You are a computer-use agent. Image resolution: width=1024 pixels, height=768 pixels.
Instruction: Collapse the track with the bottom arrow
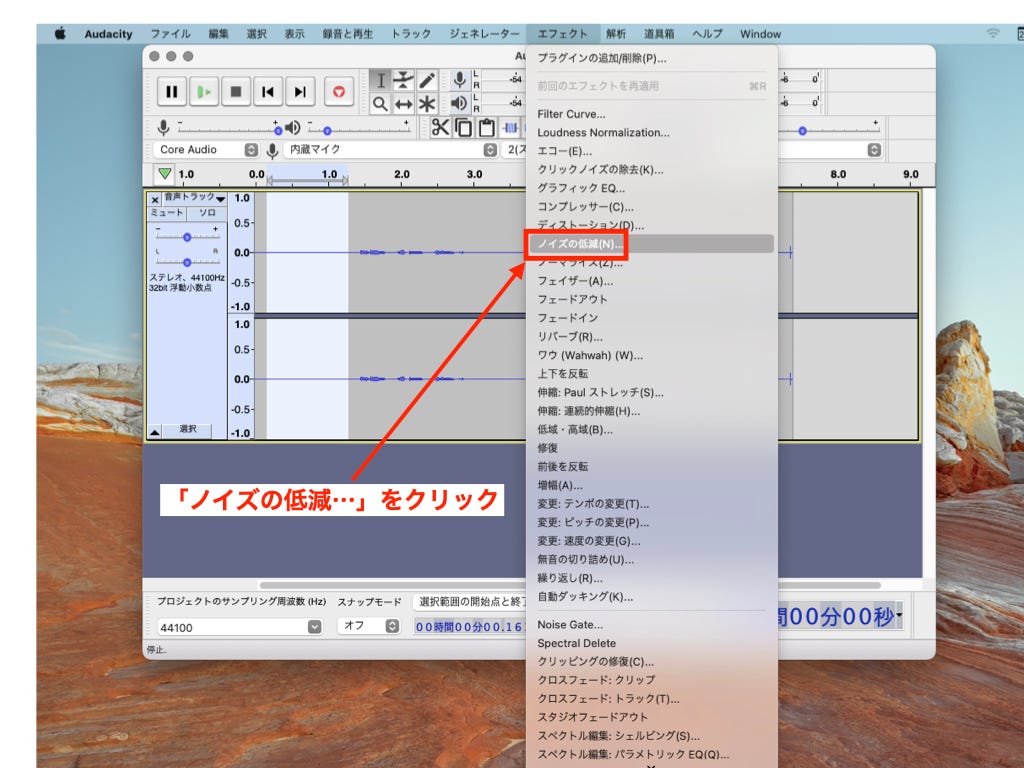[x=155, y=432]
